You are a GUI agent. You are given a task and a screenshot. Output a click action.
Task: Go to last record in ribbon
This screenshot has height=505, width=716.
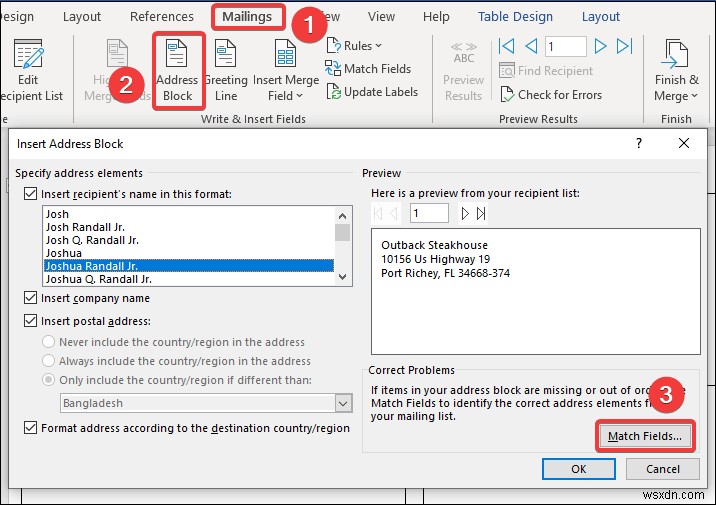coord(624,46)
